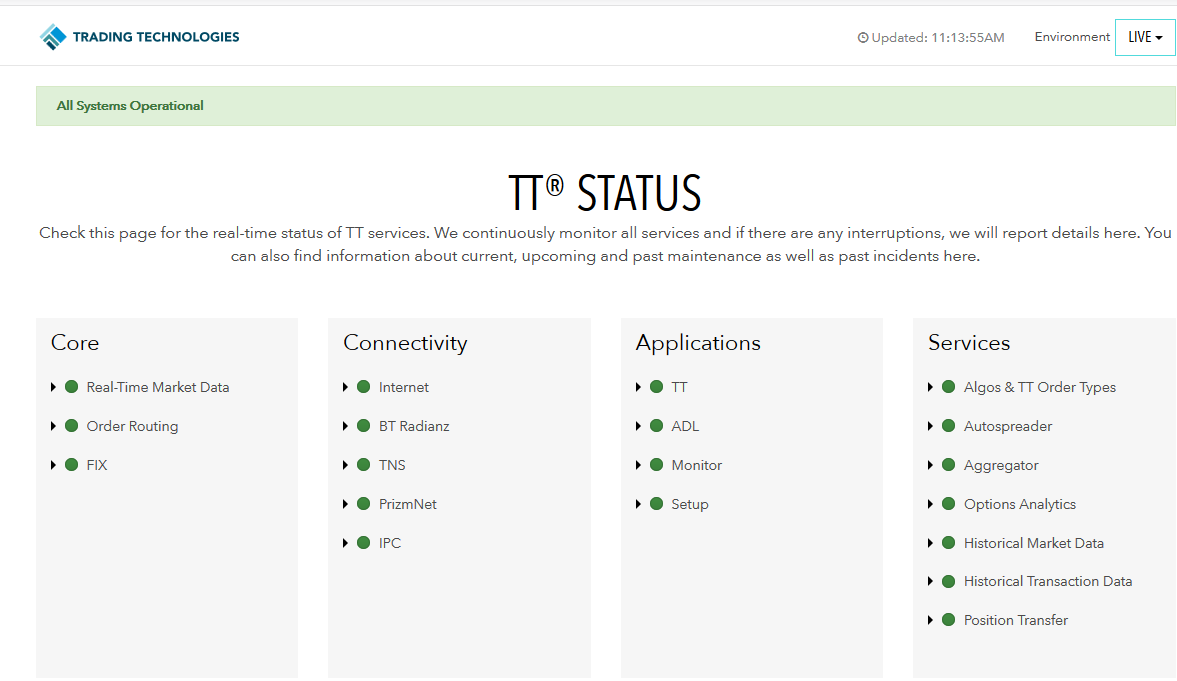Click green status dot for Internet
This screenshot has height=681, width=1177.
coord(364,387)
